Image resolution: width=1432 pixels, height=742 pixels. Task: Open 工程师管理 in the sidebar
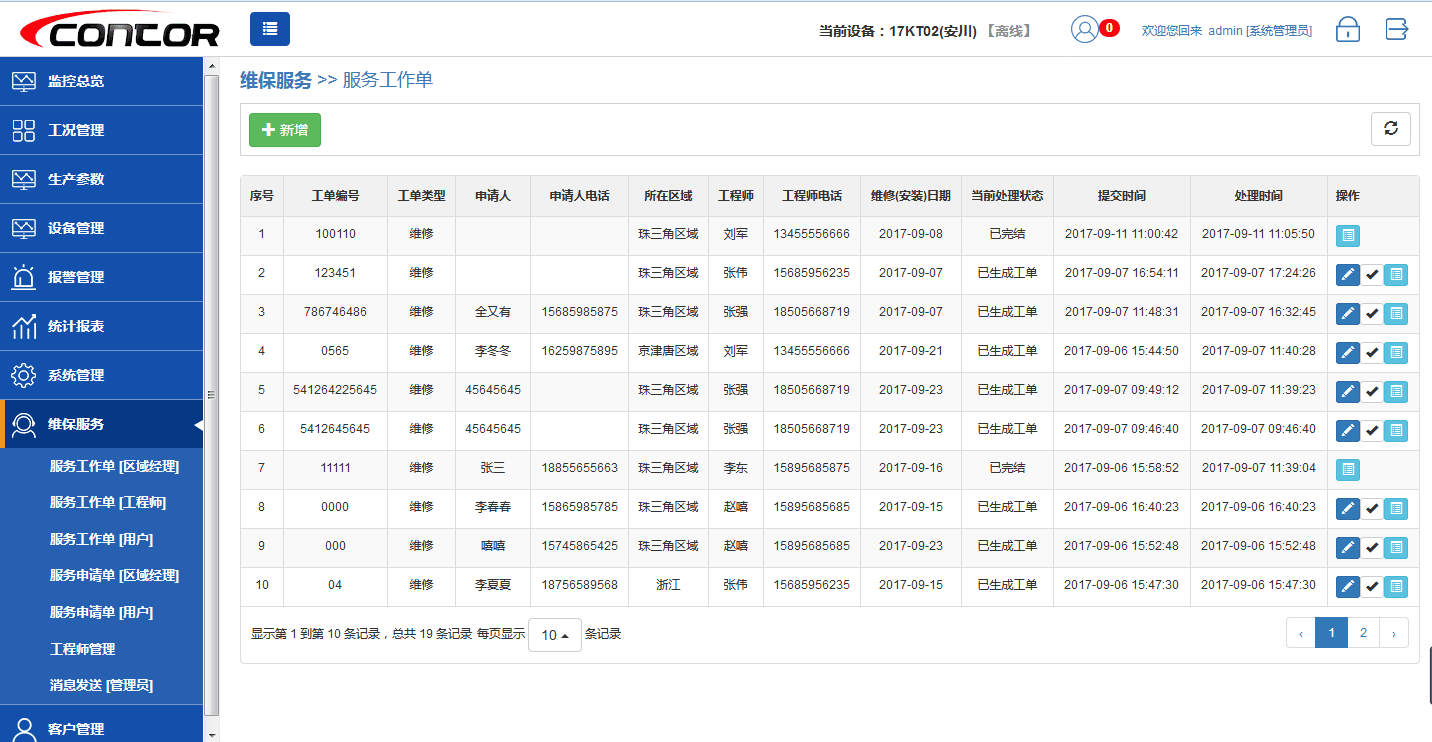[83, 649]
